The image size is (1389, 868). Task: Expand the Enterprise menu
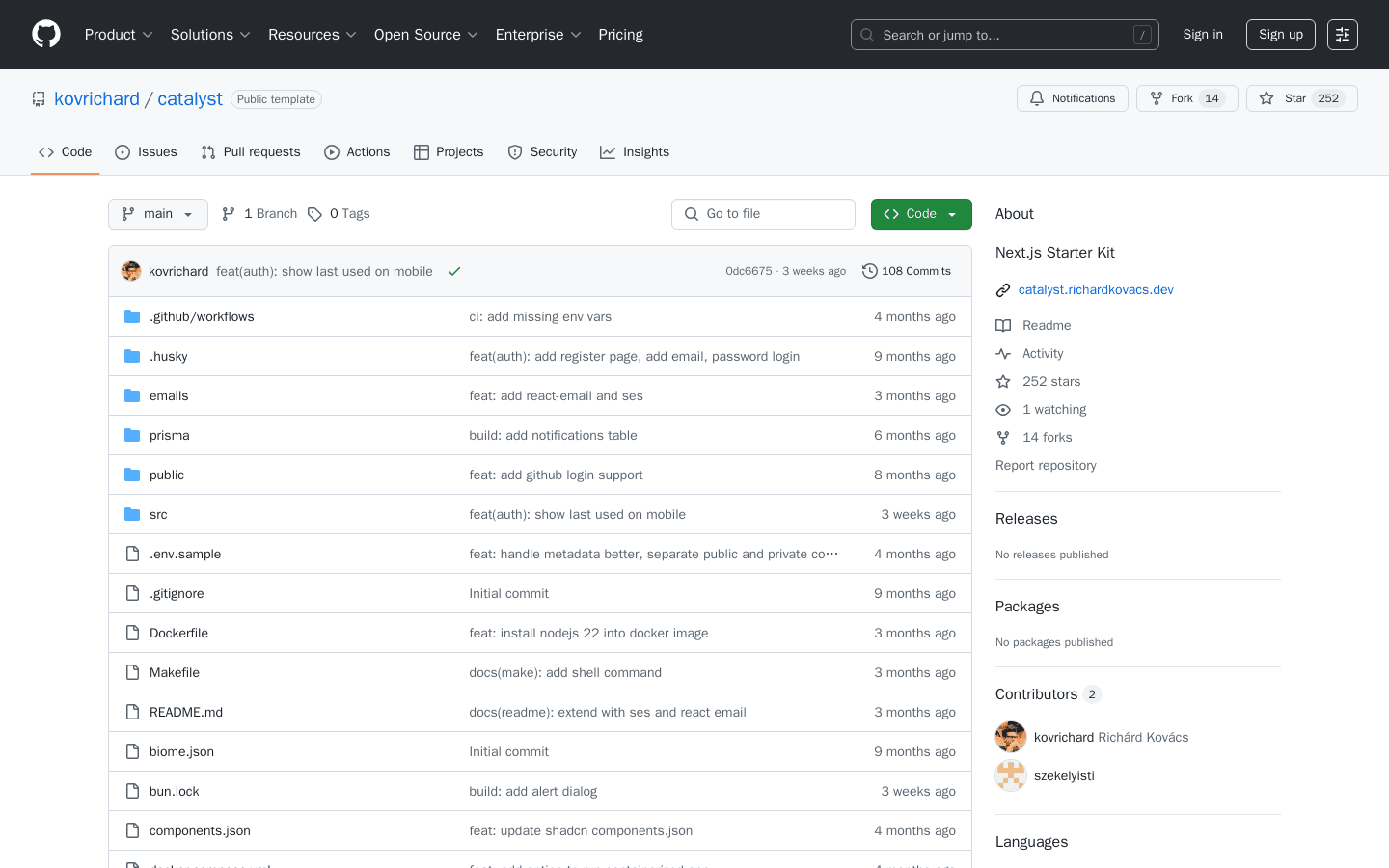538,35
